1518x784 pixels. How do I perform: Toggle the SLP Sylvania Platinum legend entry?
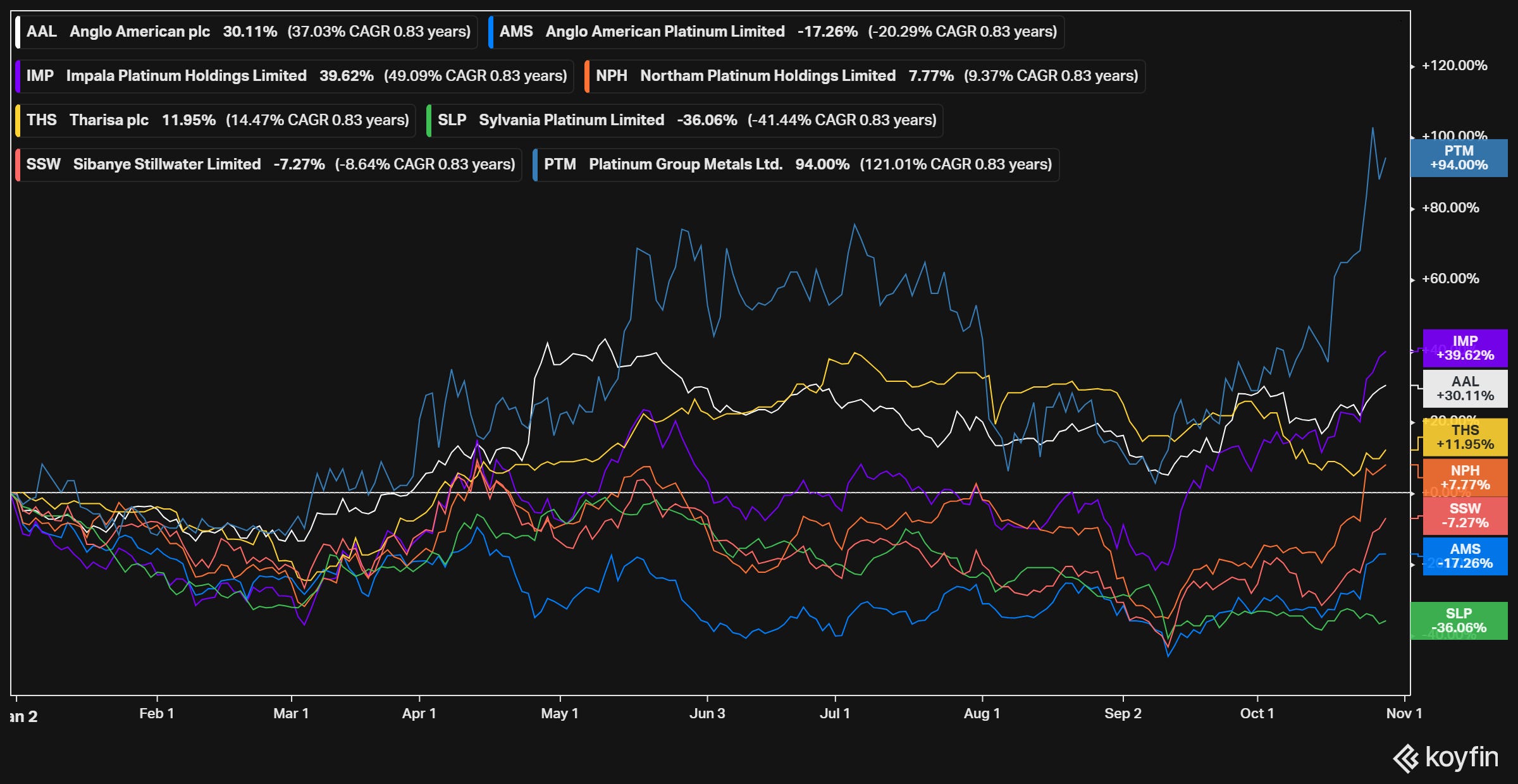[686, 120]
